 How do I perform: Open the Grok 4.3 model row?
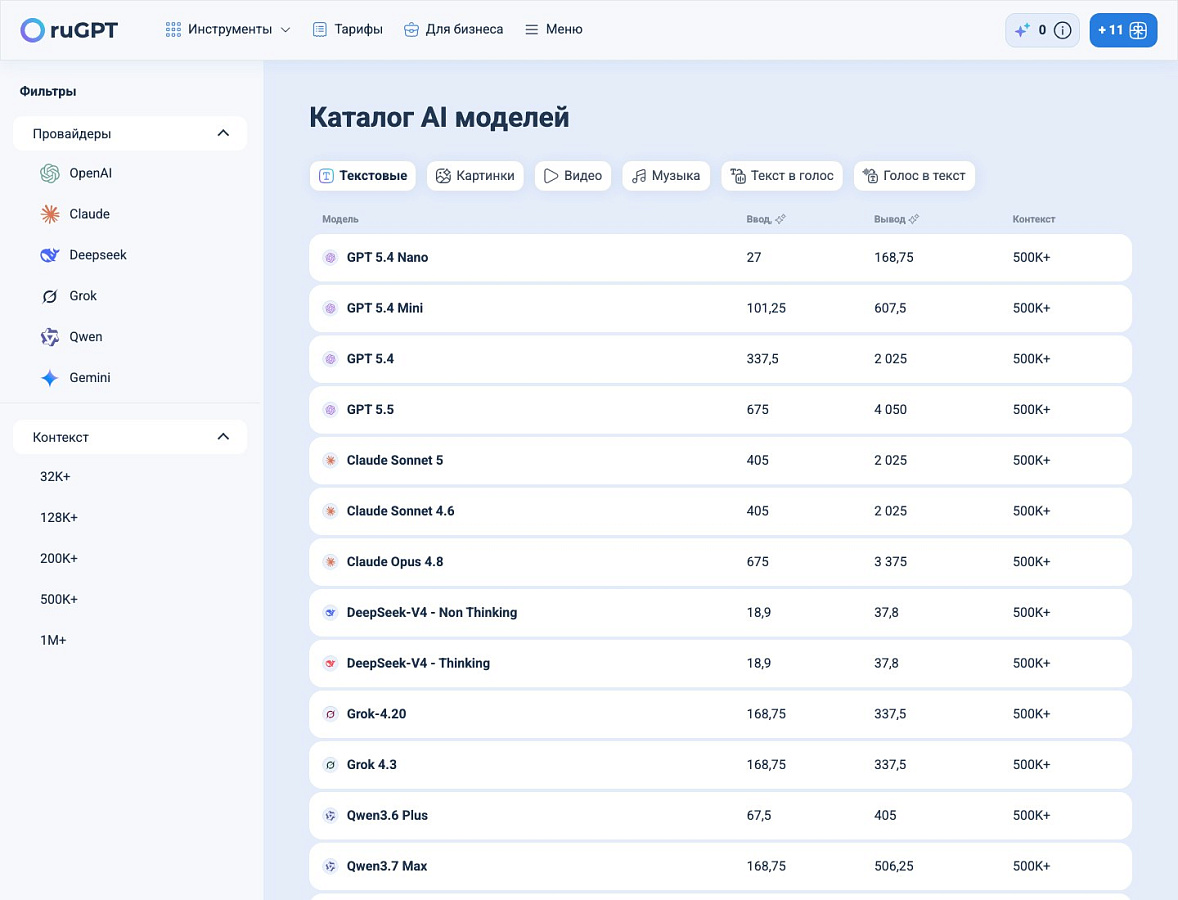click(x=720, y=765)
